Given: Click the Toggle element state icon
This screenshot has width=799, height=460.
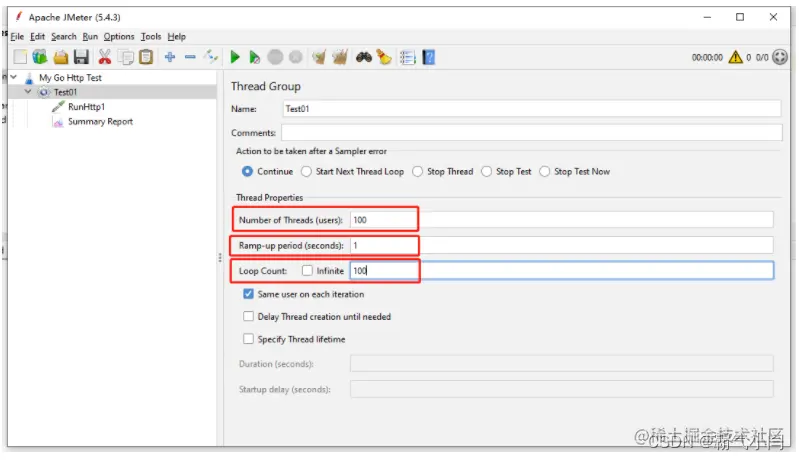Looking at the screenshot, I should pos(210,57).
